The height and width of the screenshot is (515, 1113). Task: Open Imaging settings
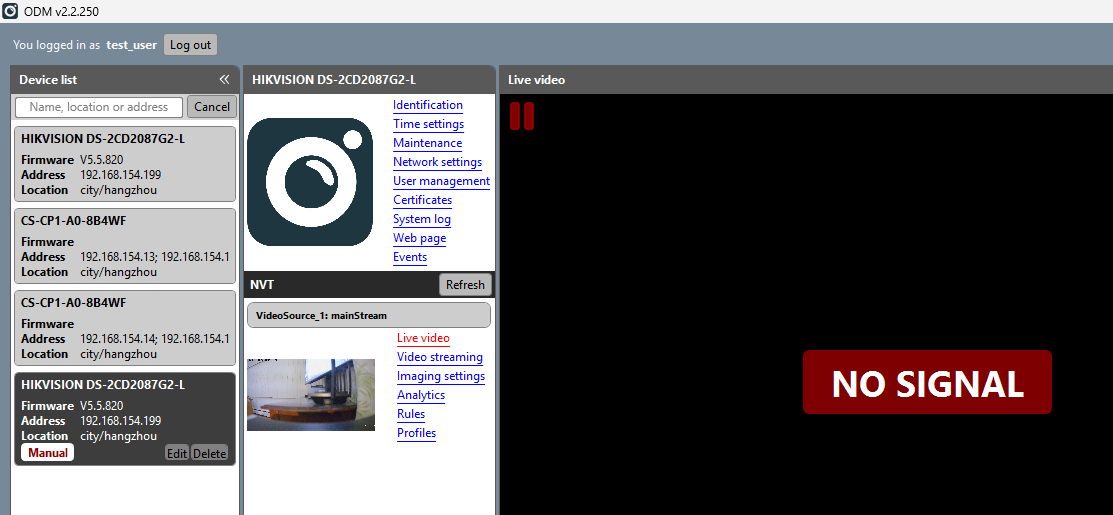(x=441, y=377)
